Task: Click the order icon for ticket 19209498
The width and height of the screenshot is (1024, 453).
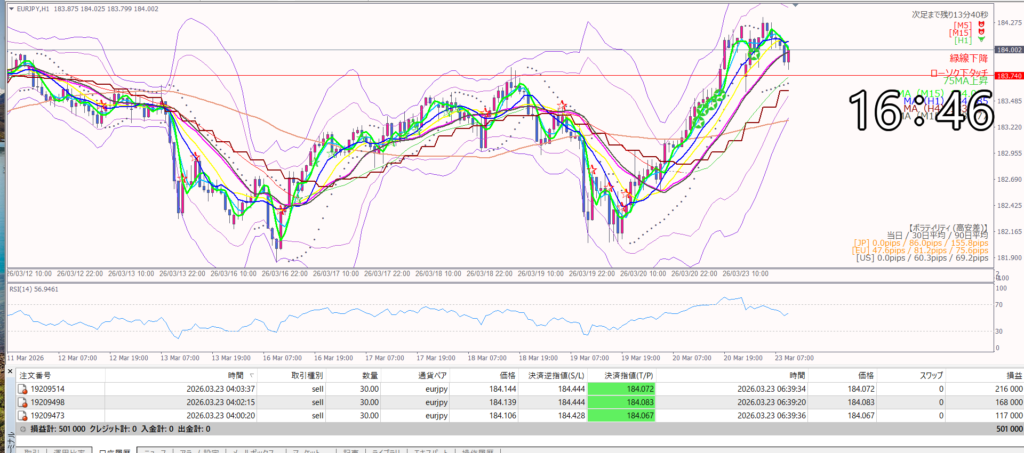Action: tap(24, 401)
